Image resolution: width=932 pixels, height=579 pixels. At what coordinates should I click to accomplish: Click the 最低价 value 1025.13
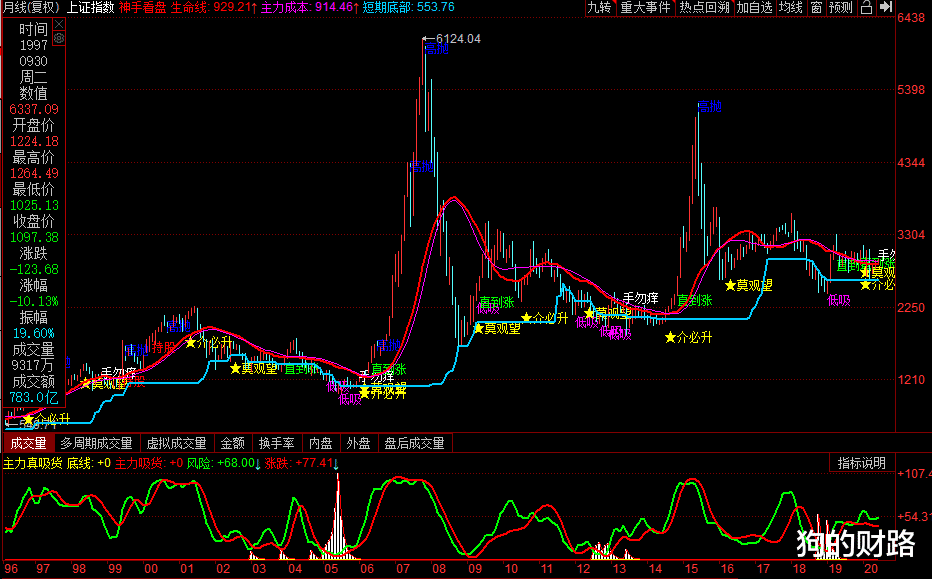click(34, 206)
